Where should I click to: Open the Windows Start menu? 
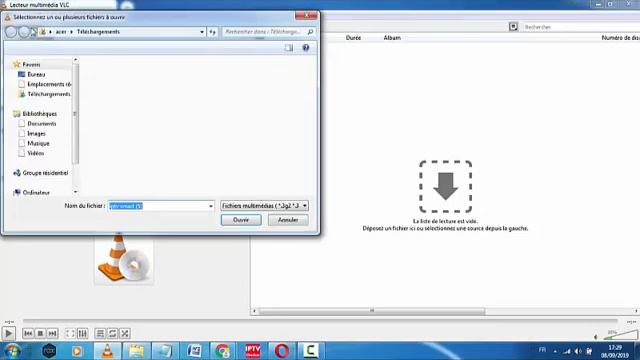point(12,351)
